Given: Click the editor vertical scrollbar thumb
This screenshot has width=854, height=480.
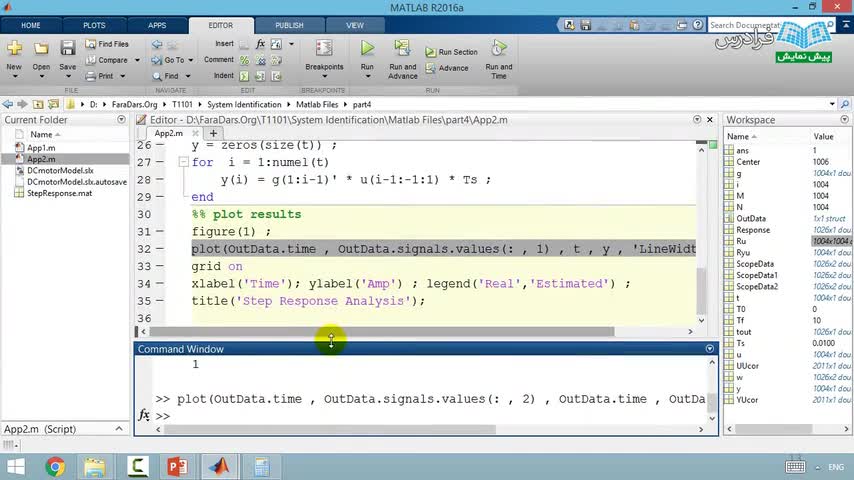Looking at the screenshot, I should point(702,291).
